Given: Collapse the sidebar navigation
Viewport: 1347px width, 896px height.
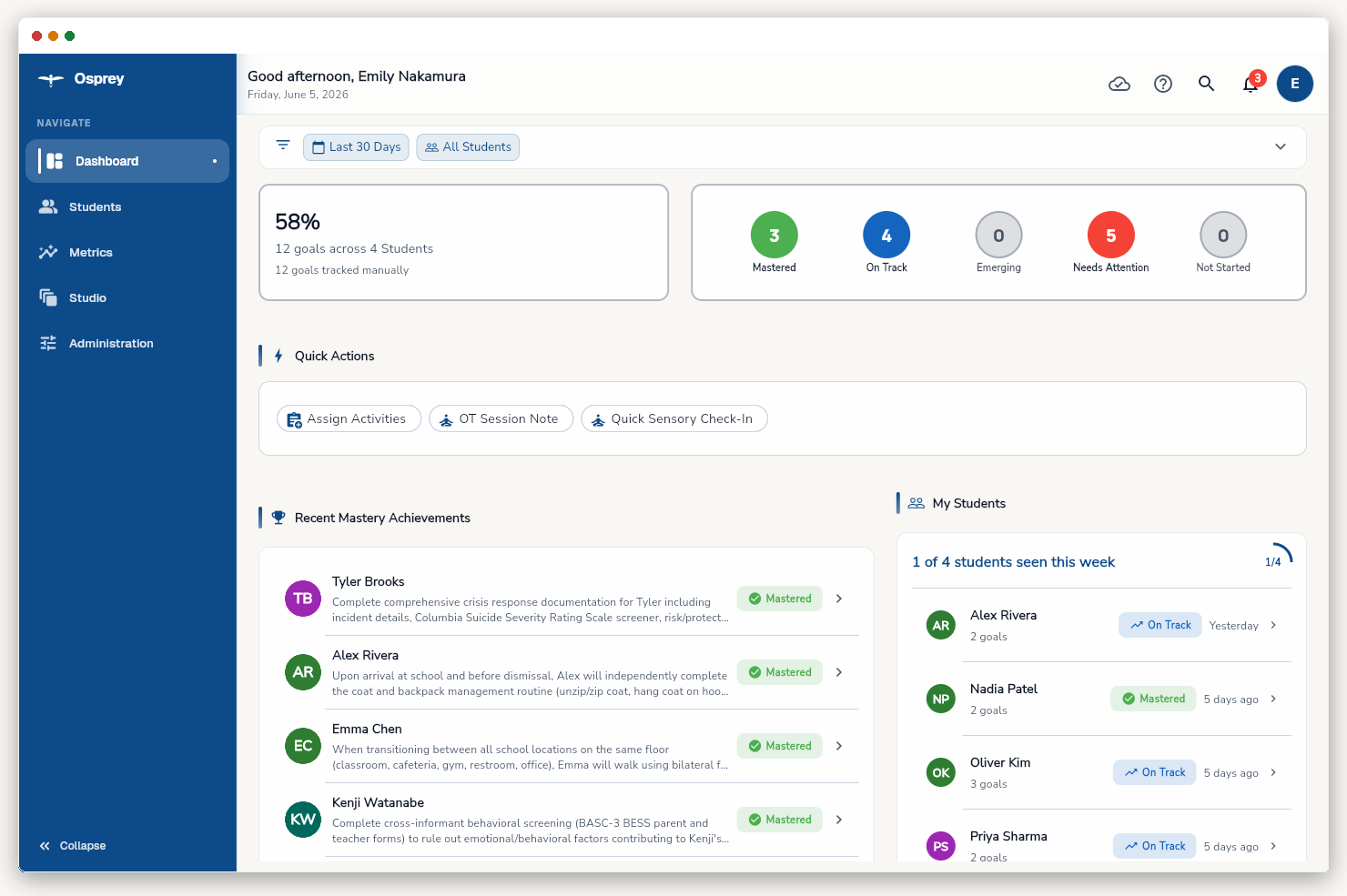Looking at the screenshot, I should (x=73, y=846).
